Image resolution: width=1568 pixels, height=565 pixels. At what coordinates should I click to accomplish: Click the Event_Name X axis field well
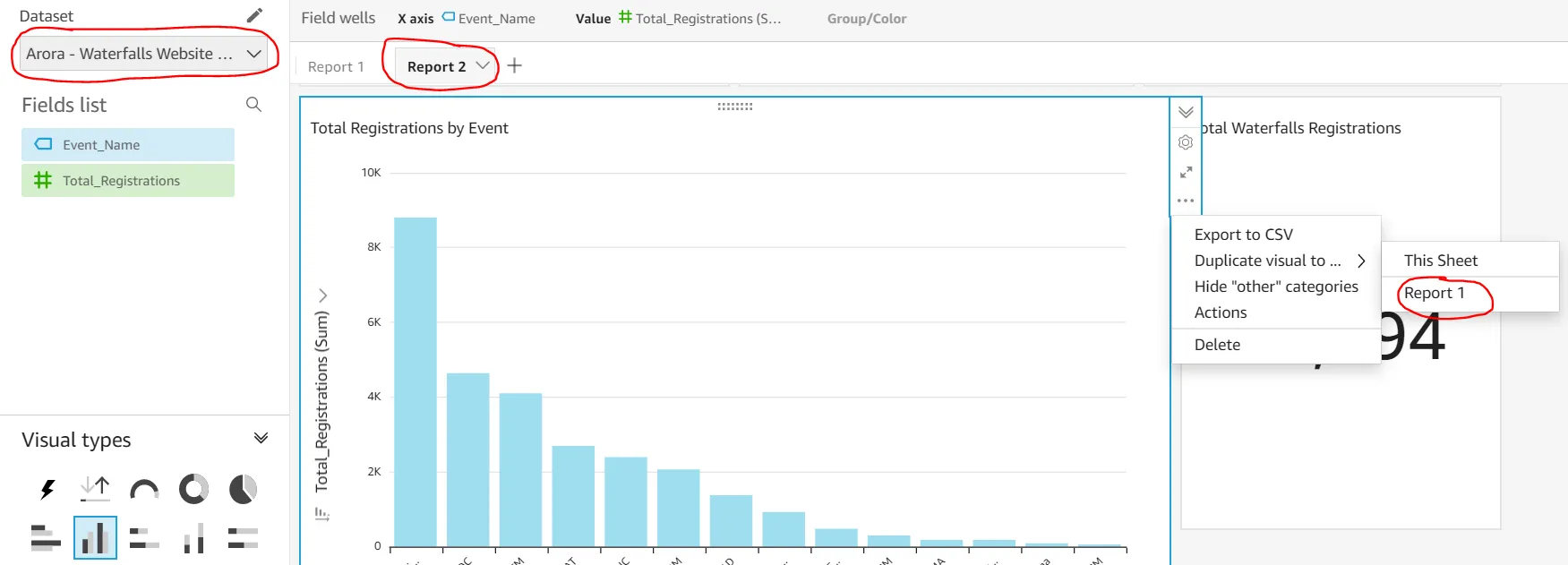489,18
